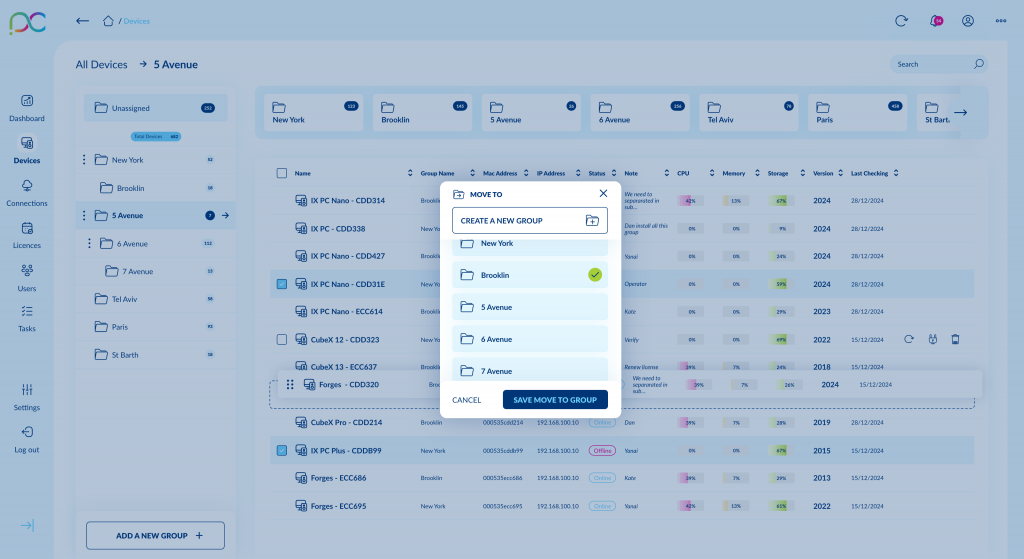The image size is (1024, 559).
Task: Select Tel Aviv group in left tree
Action: click(155, 299)
